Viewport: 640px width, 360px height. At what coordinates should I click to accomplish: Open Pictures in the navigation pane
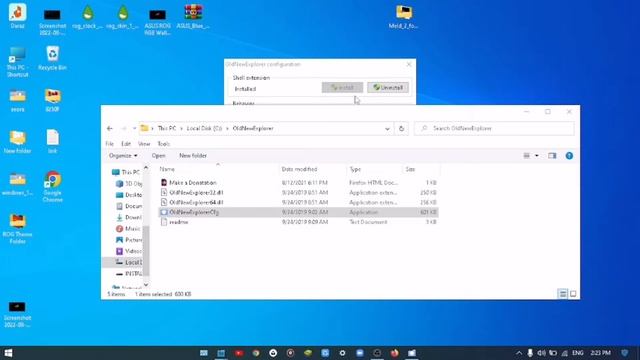(x=129, y=240)
